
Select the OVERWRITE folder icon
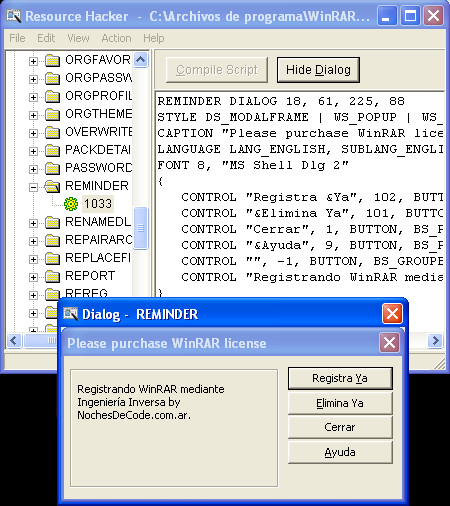coord(52,132)
